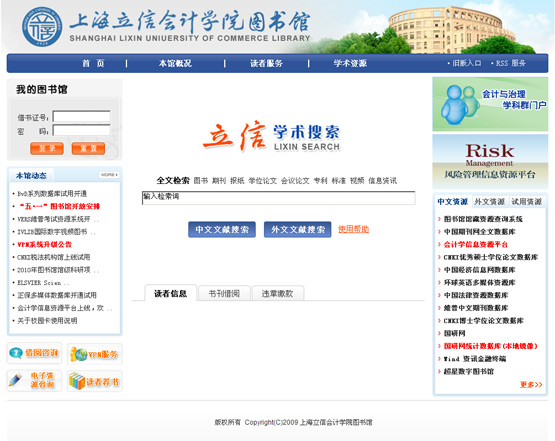Viewport: 555px width, 441px height.
Task: Select 标准 search category
Action: click(339, 181)
